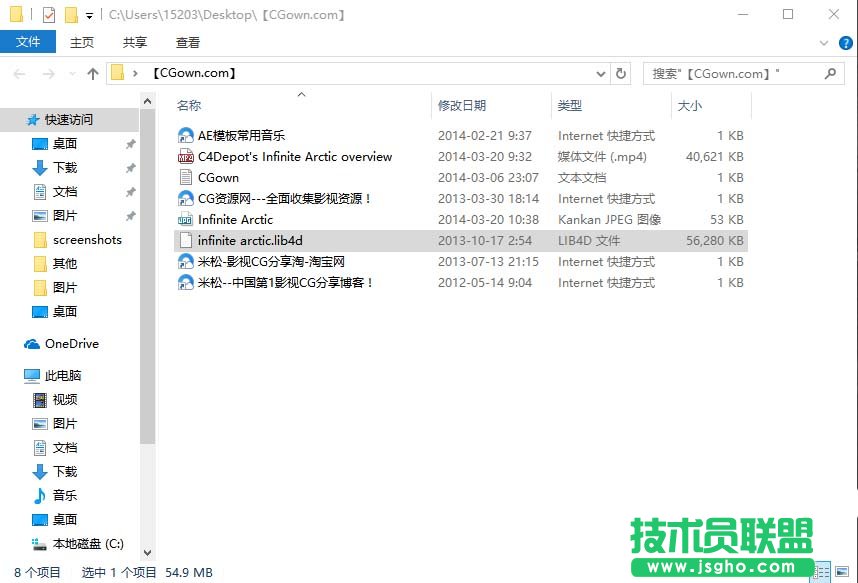Switch to large thumbnails view
Image resolution: width=858 pixels, height=583 pixels.
coord(841,571)
